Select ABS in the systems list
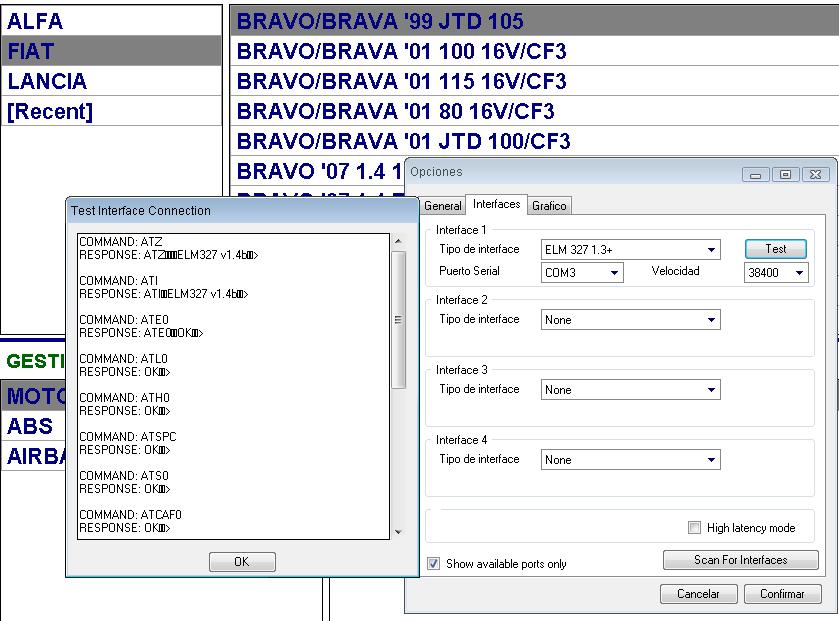The image size is (839, 621). click(33, 426)
